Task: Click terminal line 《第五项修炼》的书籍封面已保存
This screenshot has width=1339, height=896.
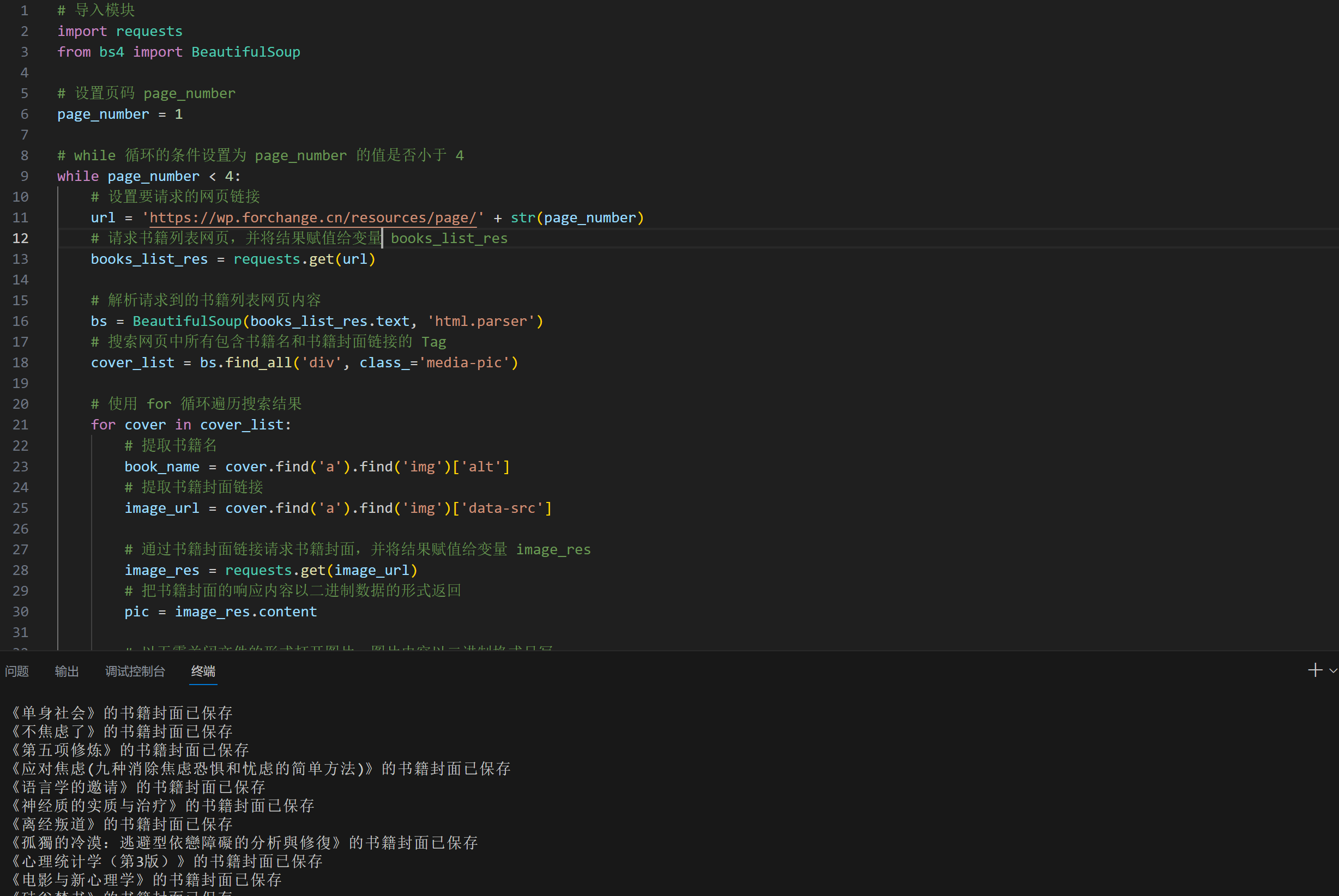Action: 130,750
